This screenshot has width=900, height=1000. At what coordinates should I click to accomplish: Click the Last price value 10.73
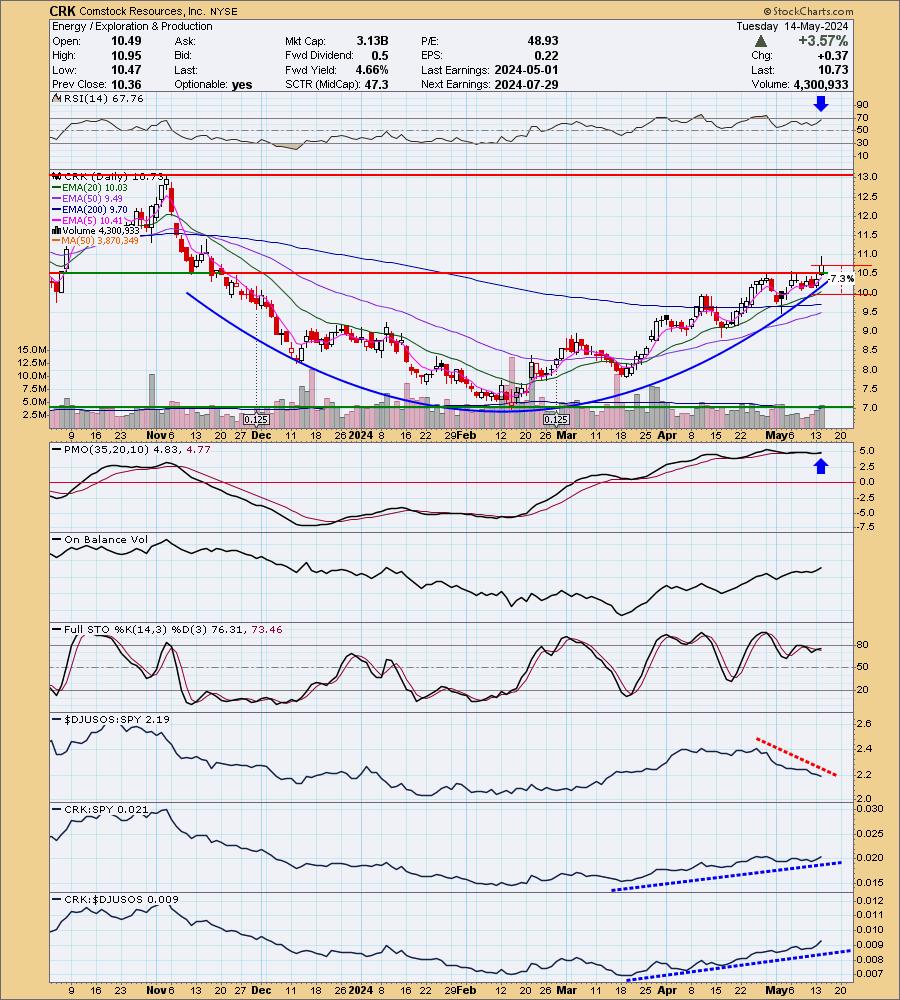click(833, 70)
